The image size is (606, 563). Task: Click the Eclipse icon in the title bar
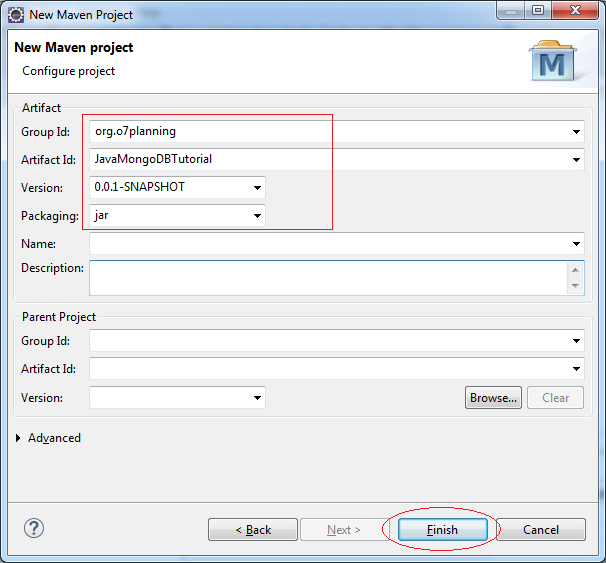pos(16,15)
